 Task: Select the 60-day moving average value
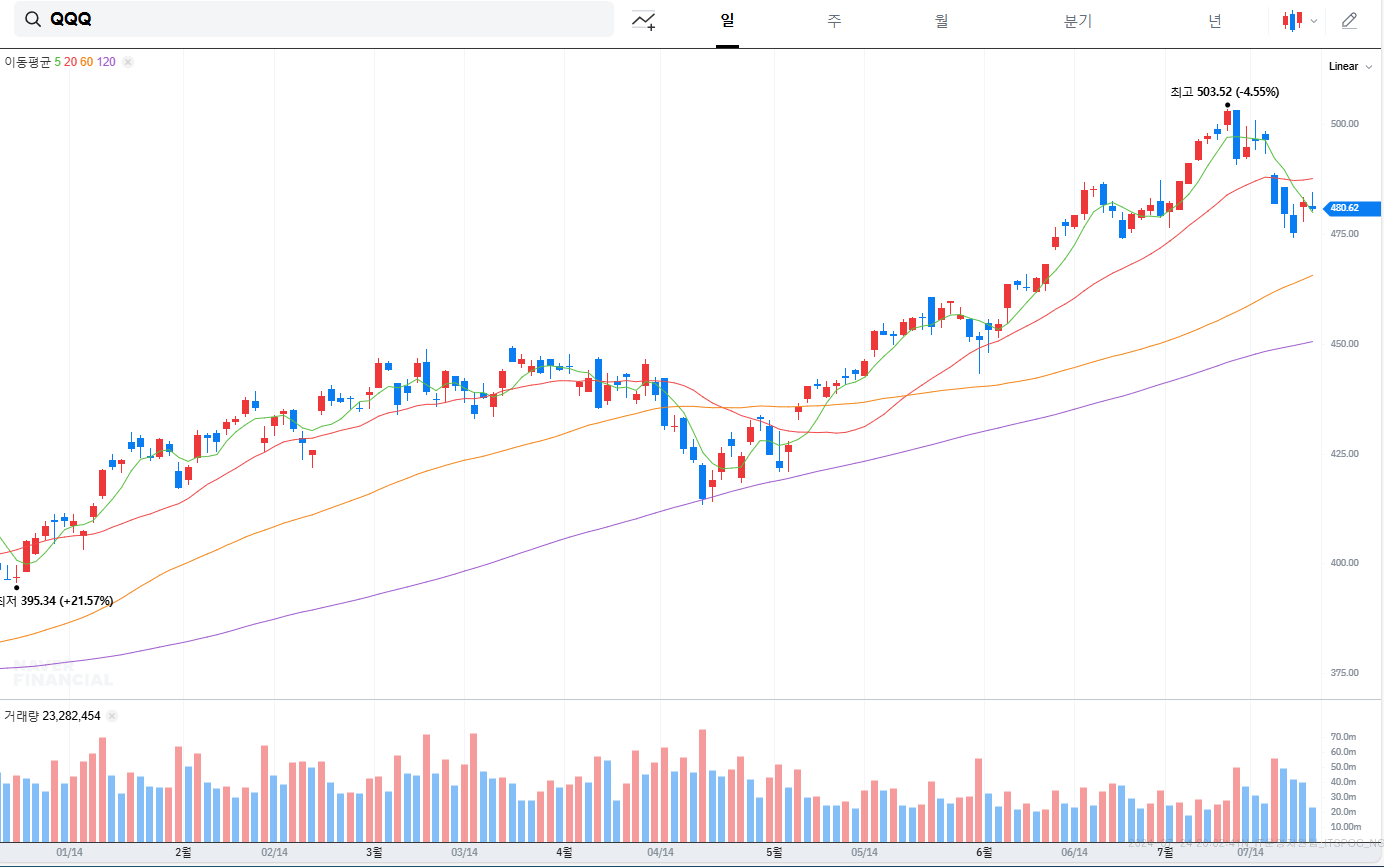tap(86, 62)
